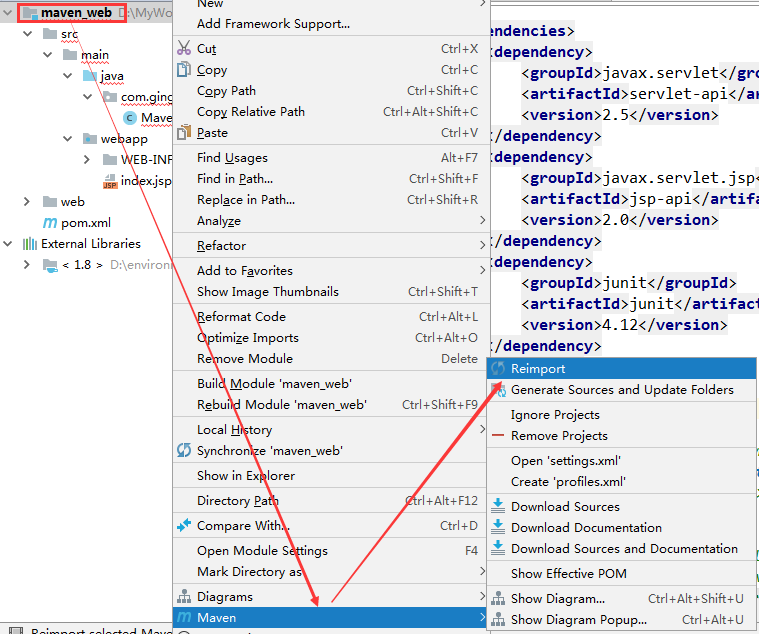Select Copy Path menu entry
Viewport: 759px width, 634px height.
tap(331, 91)
